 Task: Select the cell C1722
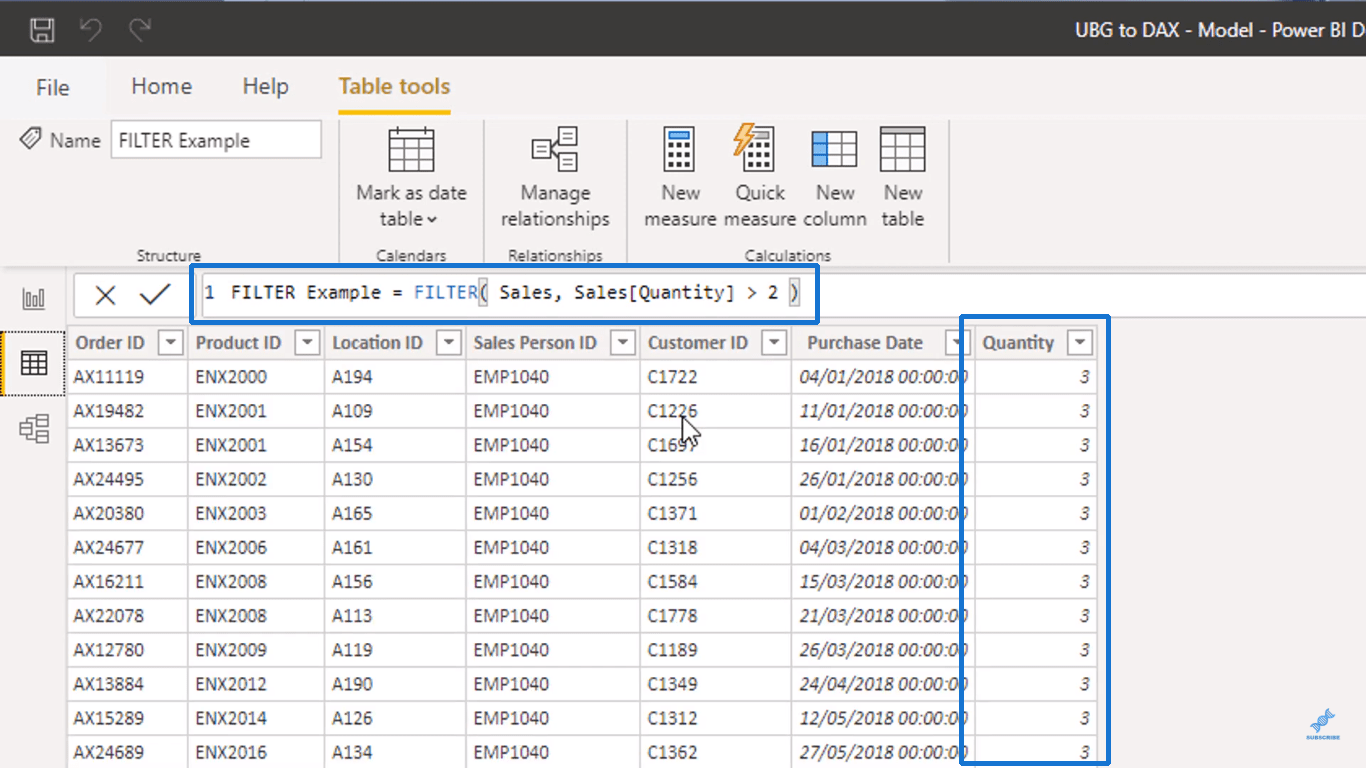(715, 377)
